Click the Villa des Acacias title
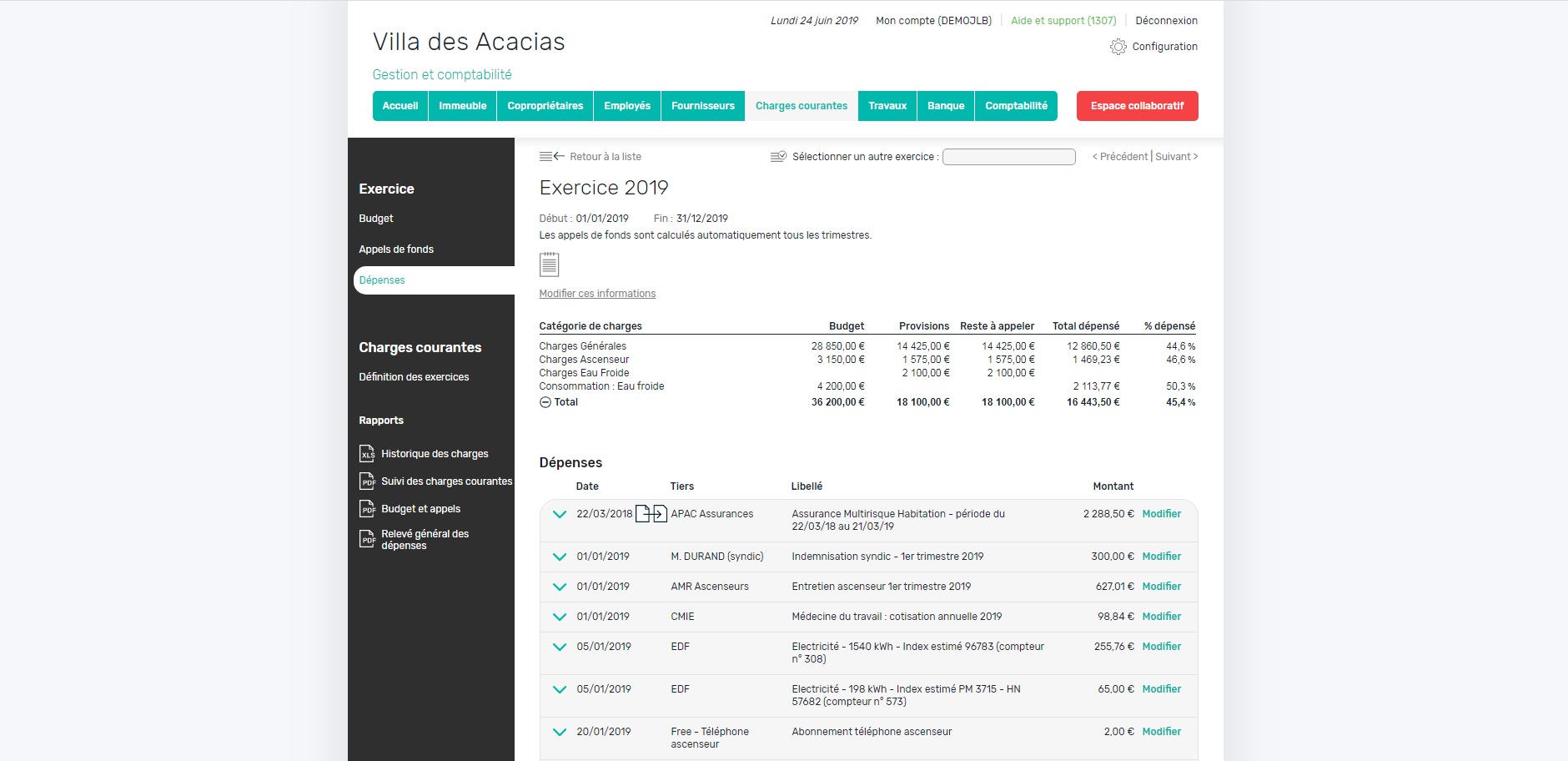The width and height of the screenshot is (1568, 761). point(469,42)
